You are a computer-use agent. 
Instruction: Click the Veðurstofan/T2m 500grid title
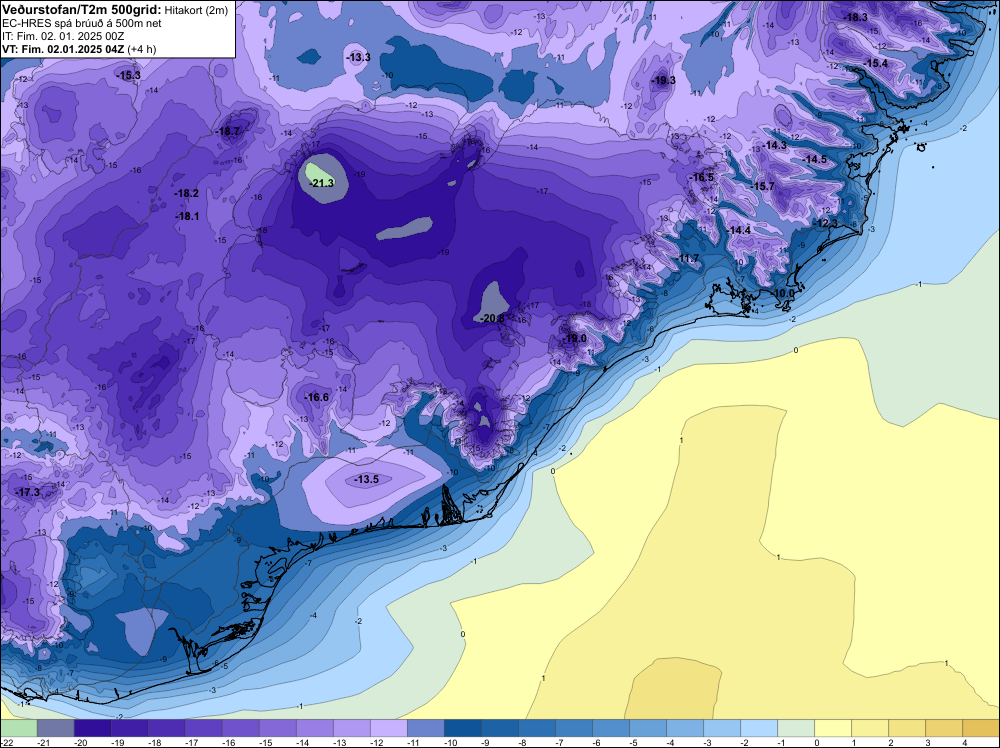tap(80, 10)
